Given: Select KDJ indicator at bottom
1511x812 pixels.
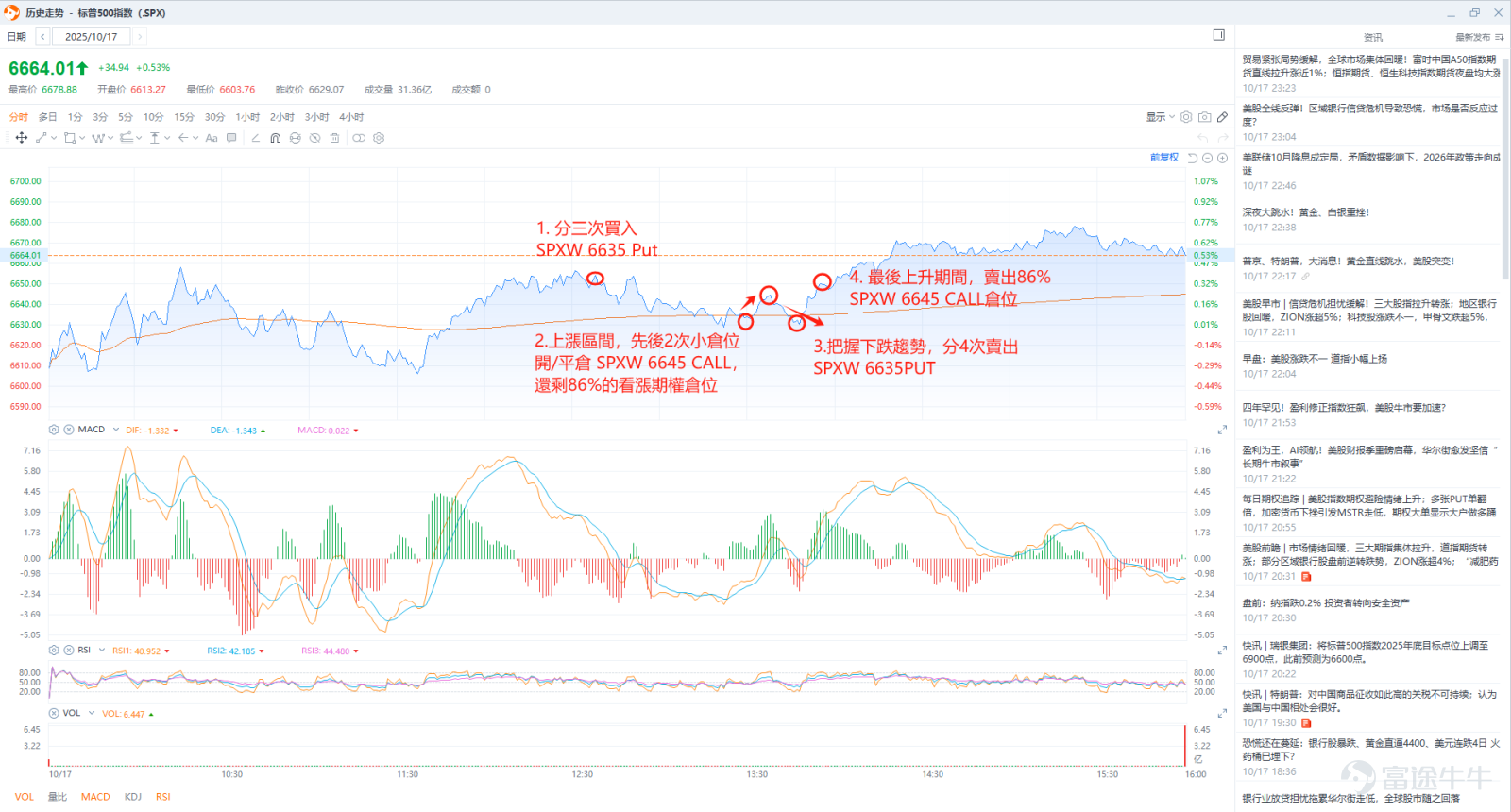Looking at the screenshot, I should pos(133,797).
